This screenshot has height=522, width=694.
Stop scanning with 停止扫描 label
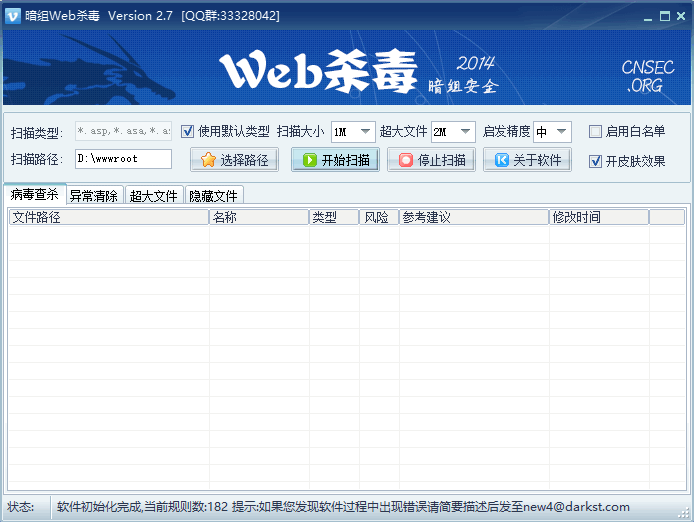442,160
